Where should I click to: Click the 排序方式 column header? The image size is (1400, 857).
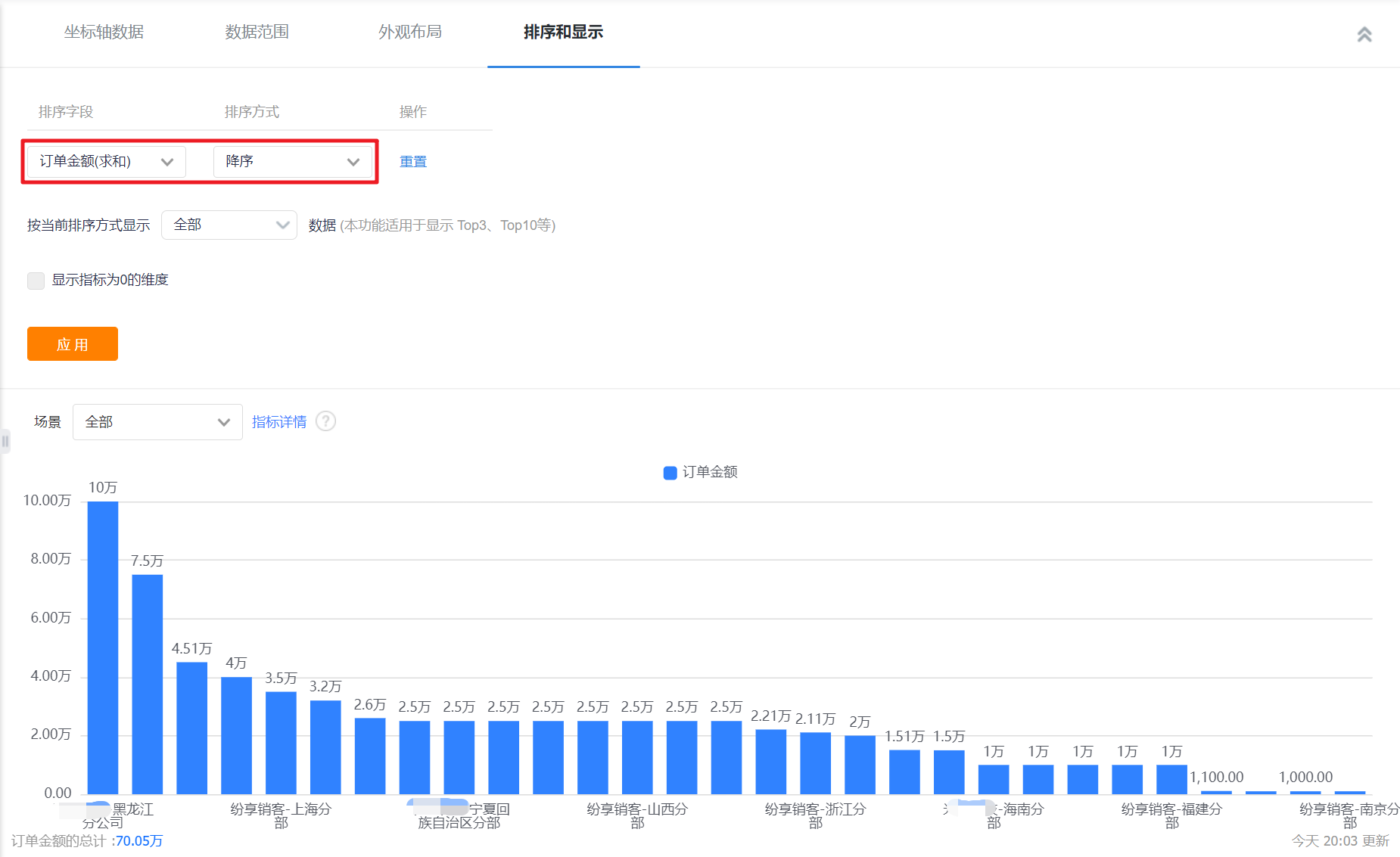click(252, 112)
